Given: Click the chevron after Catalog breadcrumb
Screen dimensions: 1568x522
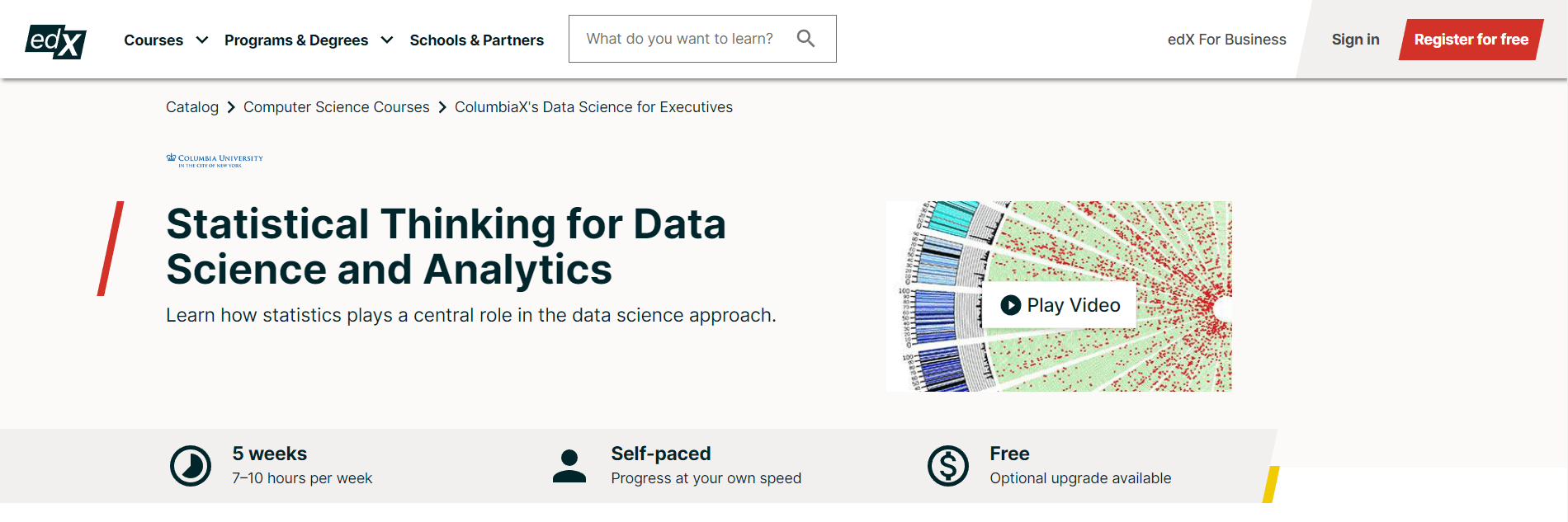Looking at the screenshot, I should click(230, 107).
